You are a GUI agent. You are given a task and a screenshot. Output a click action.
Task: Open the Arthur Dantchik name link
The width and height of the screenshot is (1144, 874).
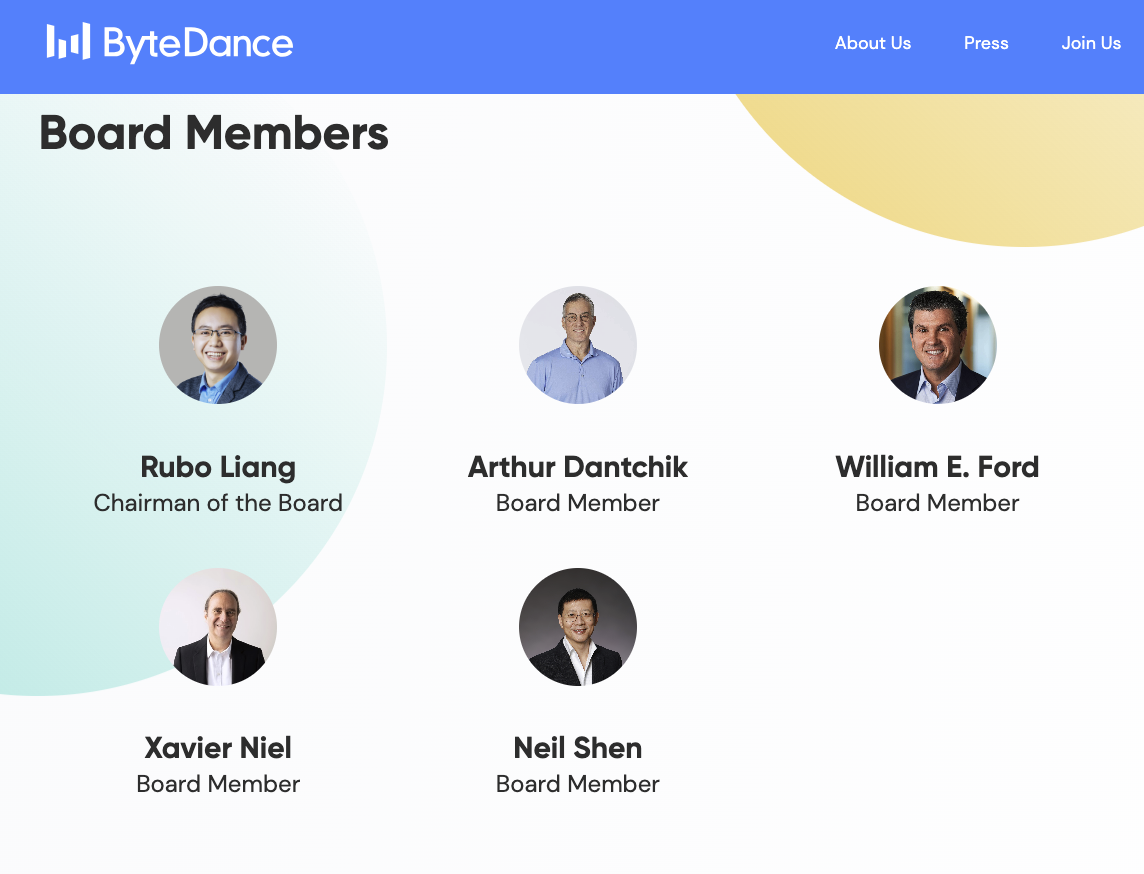click(578, 467)
